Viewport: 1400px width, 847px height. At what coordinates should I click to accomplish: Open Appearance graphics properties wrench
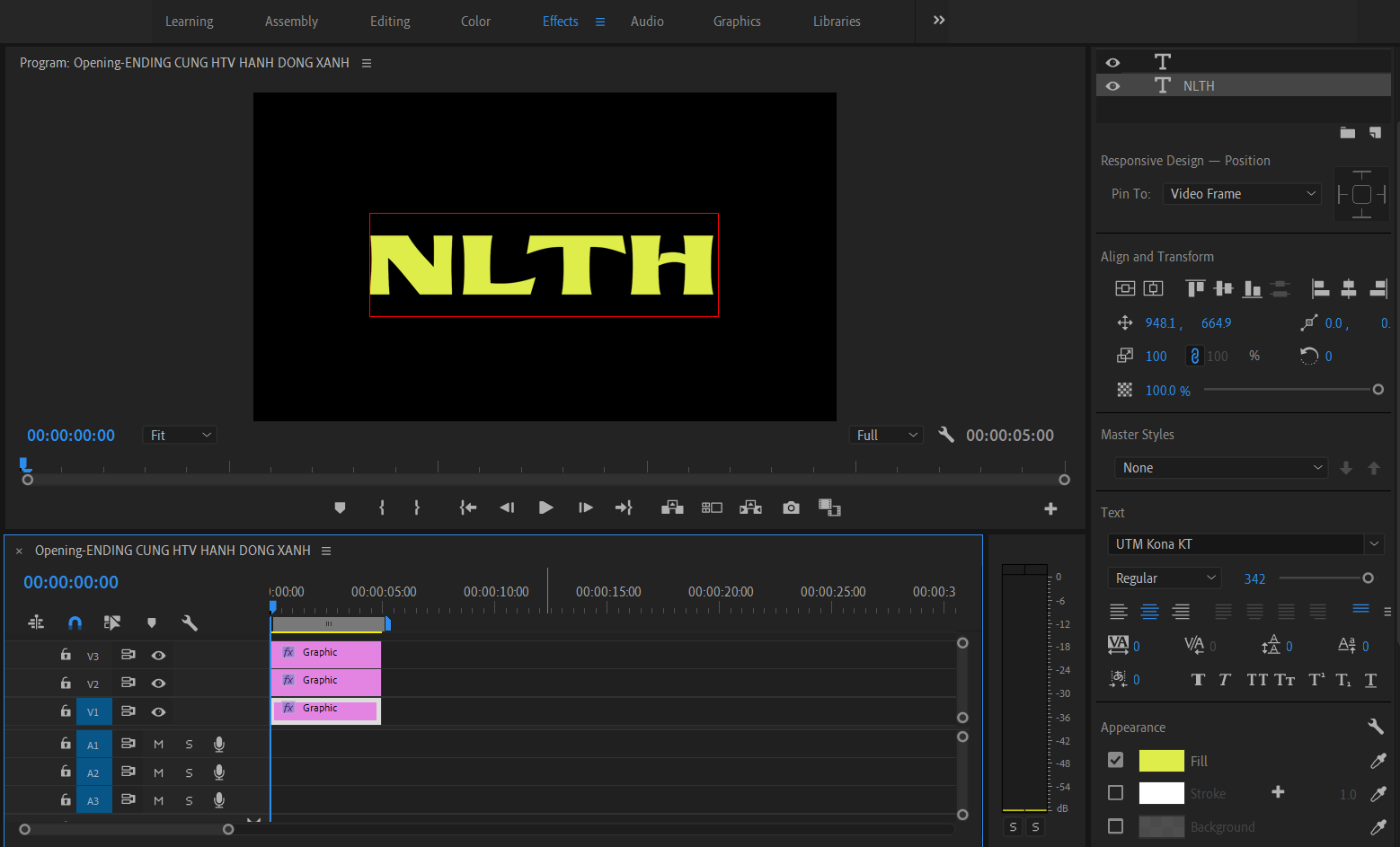[1375, 726]
